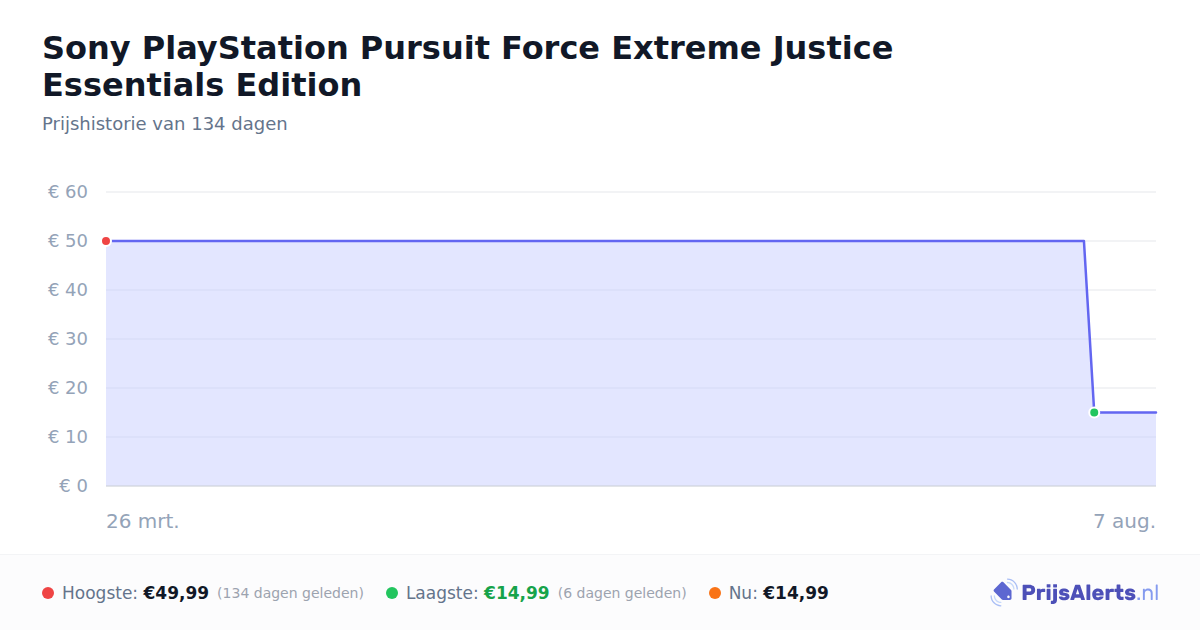Click the € 60 axis label
The height and width of the screenshot is (630, 1200).
(68, 192)
